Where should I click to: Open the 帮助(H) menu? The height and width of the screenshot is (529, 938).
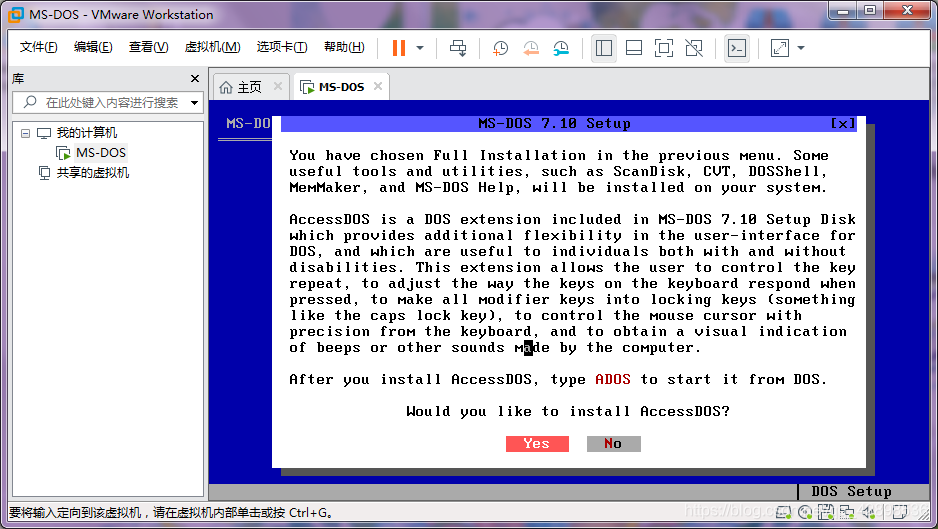[344, 47]
